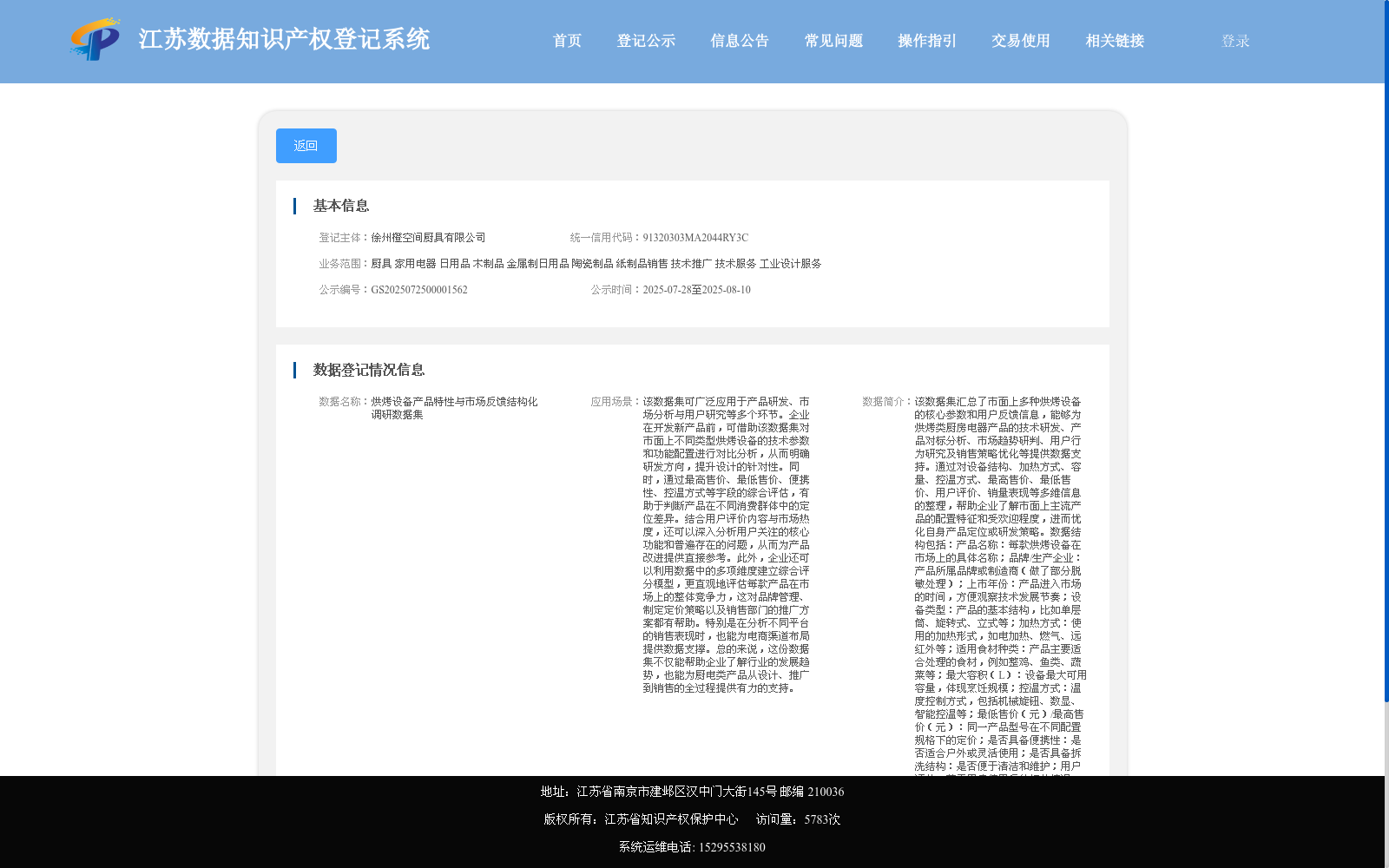Click the 应用场景 description paragraph
This screenshot has height=868, width=1389.
tap(726, 545)
